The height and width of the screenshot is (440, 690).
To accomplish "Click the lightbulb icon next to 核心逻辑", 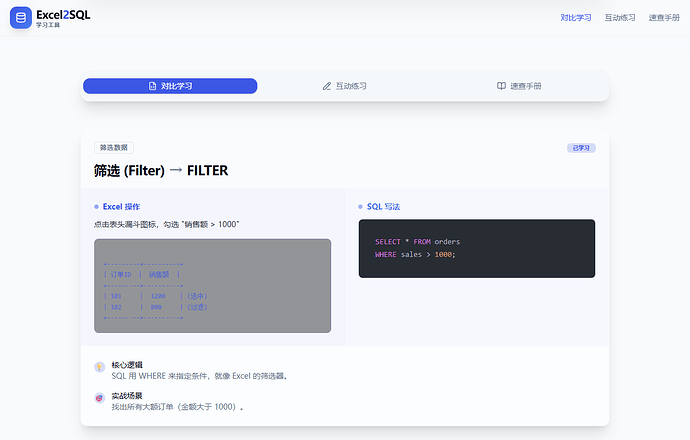I will (x=99, y=367).
